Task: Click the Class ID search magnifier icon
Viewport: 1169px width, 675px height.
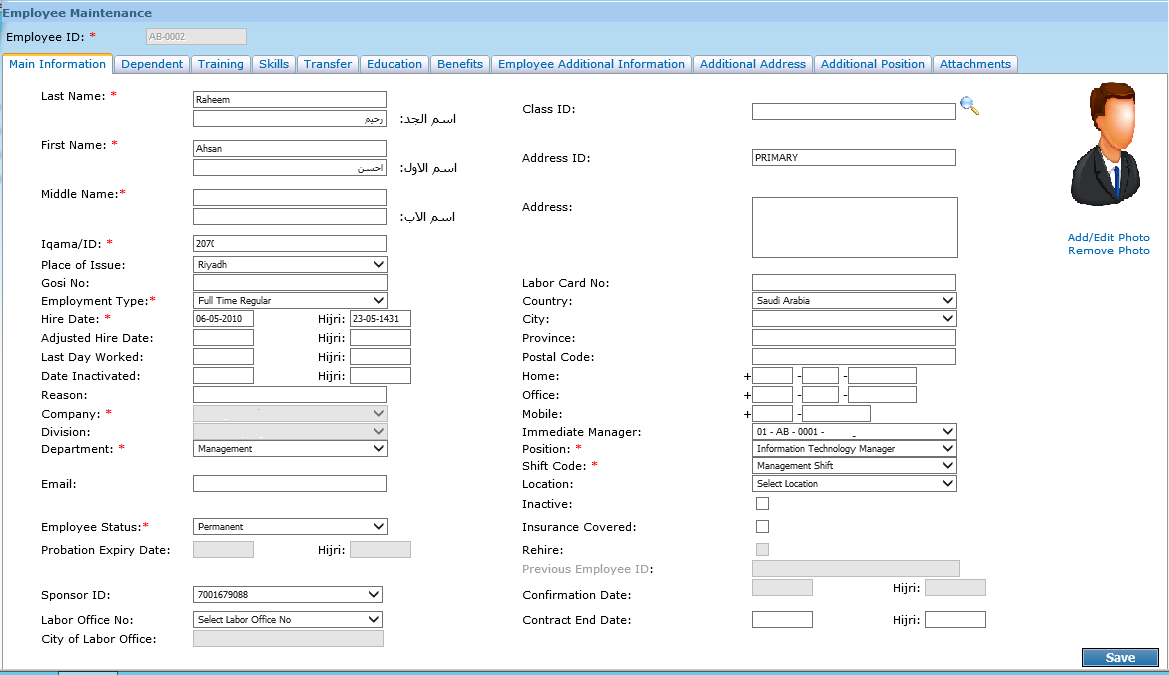Action: pyautogui.click(x=968, y=106)
